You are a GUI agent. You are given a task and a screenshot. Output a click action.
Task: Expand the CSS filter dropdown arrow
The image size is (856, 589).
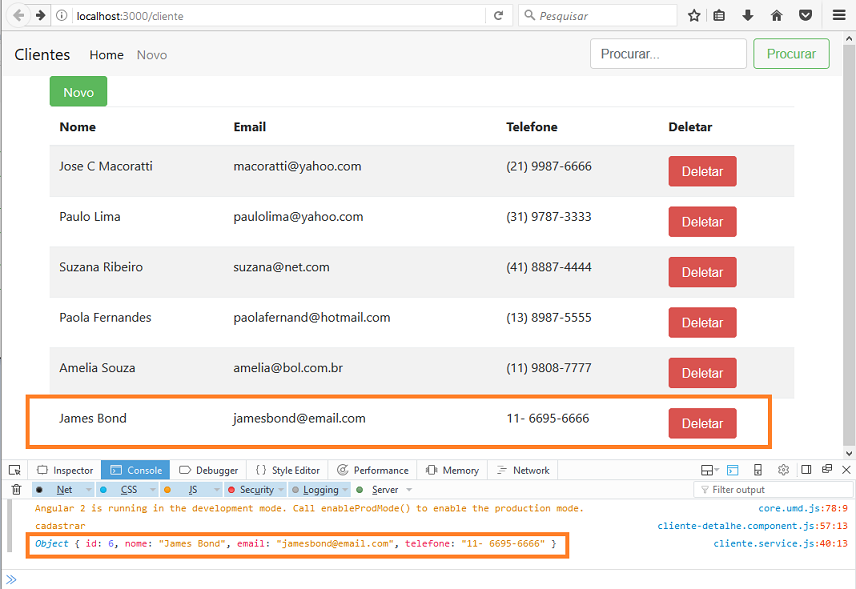point(153,490)
